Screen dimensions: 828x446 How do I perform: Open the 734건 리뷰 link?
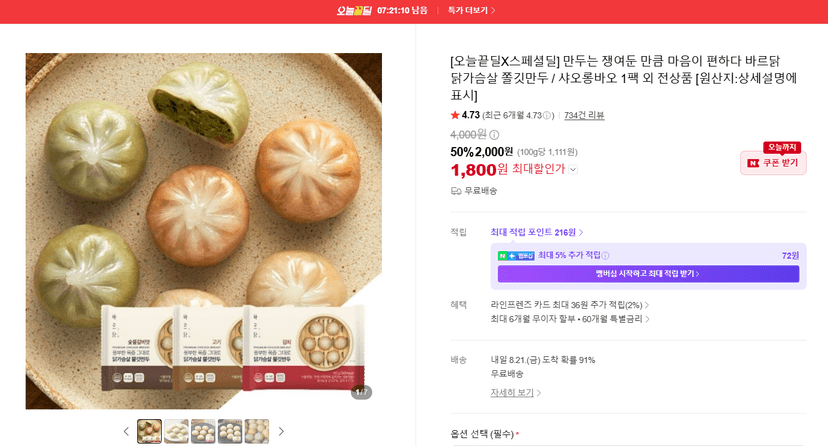(x=584, y=115)
